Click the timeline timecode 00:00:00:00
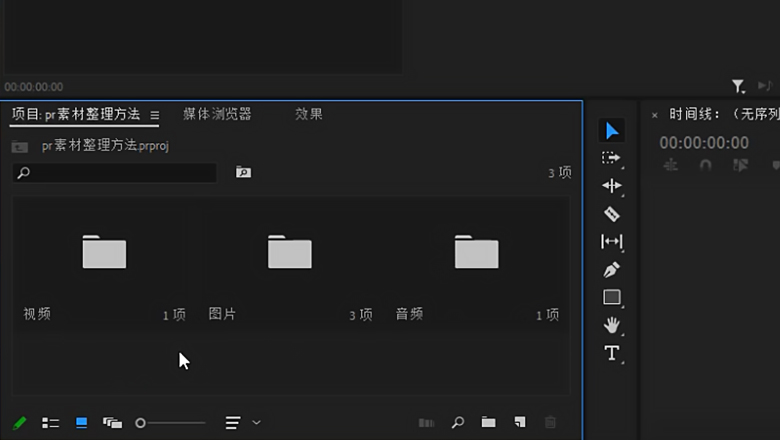Screen dimensions: 780x440 tap(704, 143)
